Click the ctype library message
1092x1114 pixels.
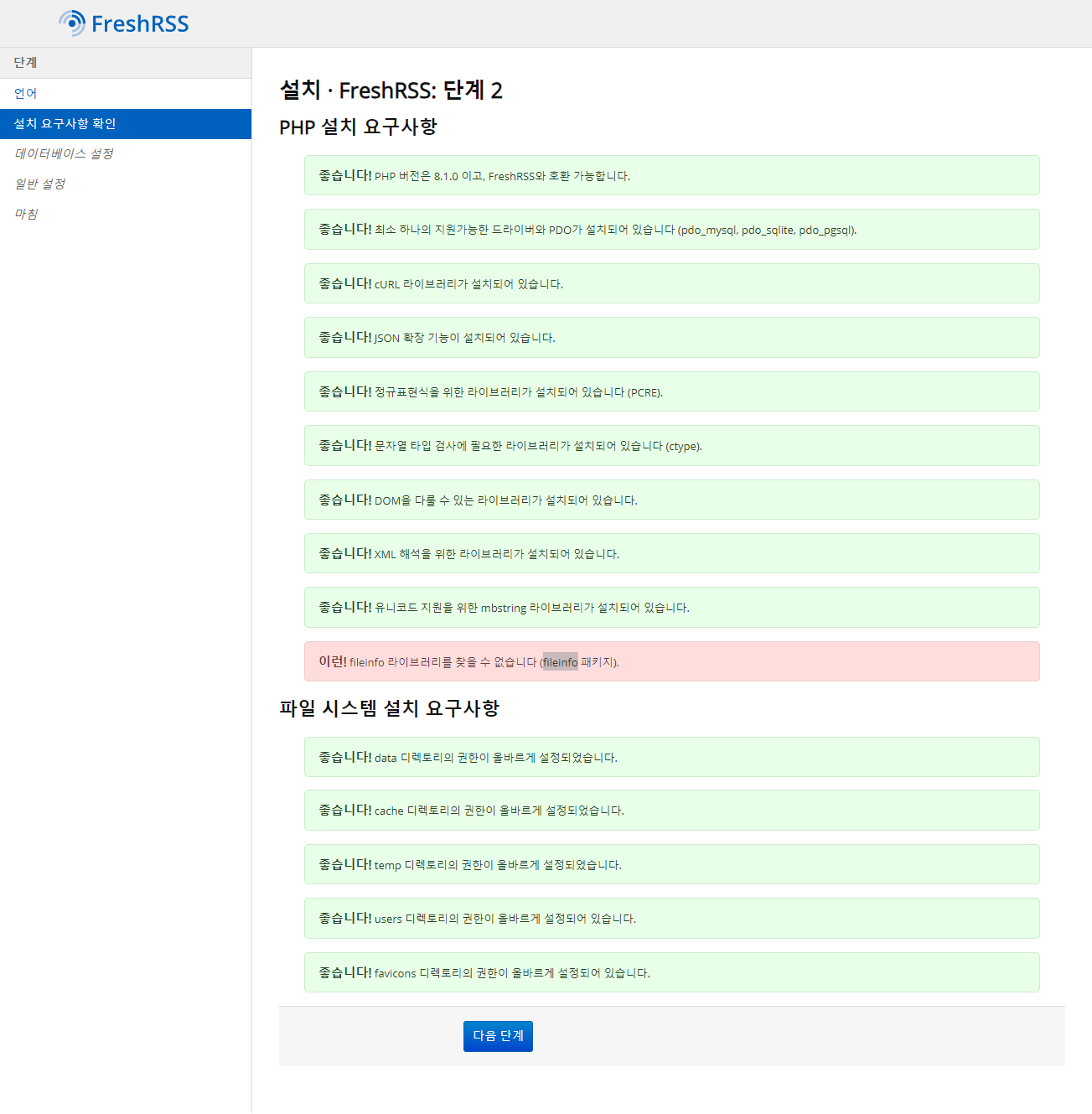672,446
